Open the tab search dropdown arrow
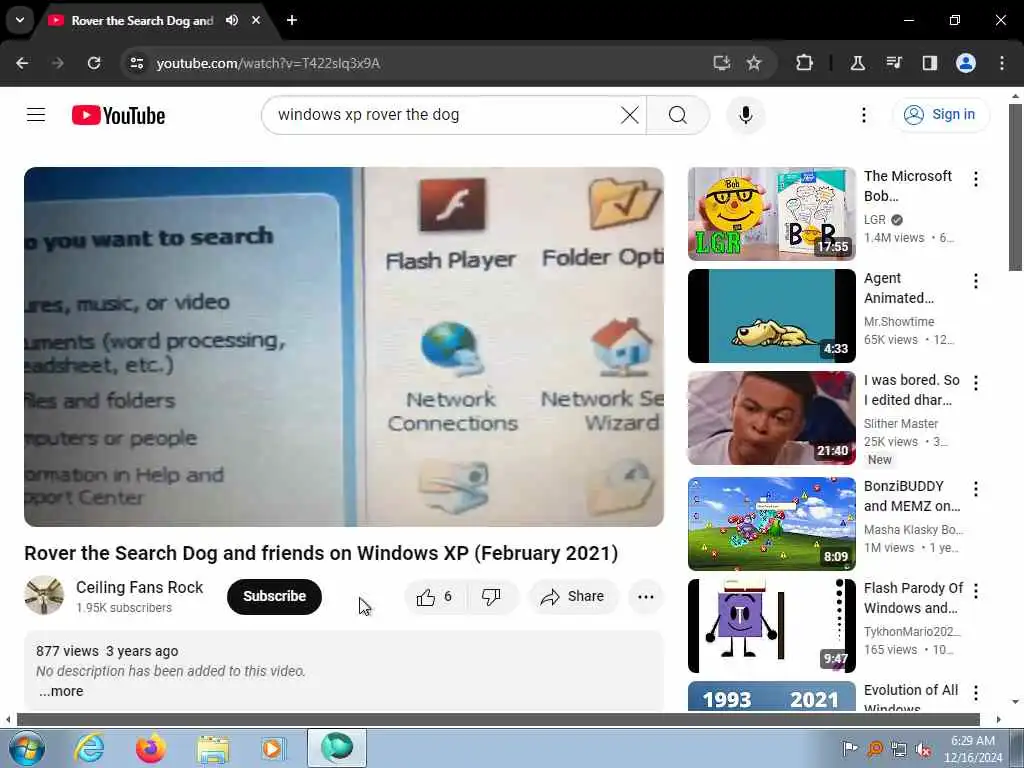This screenshot has height=768, width=1024. [x=20, y=20]
